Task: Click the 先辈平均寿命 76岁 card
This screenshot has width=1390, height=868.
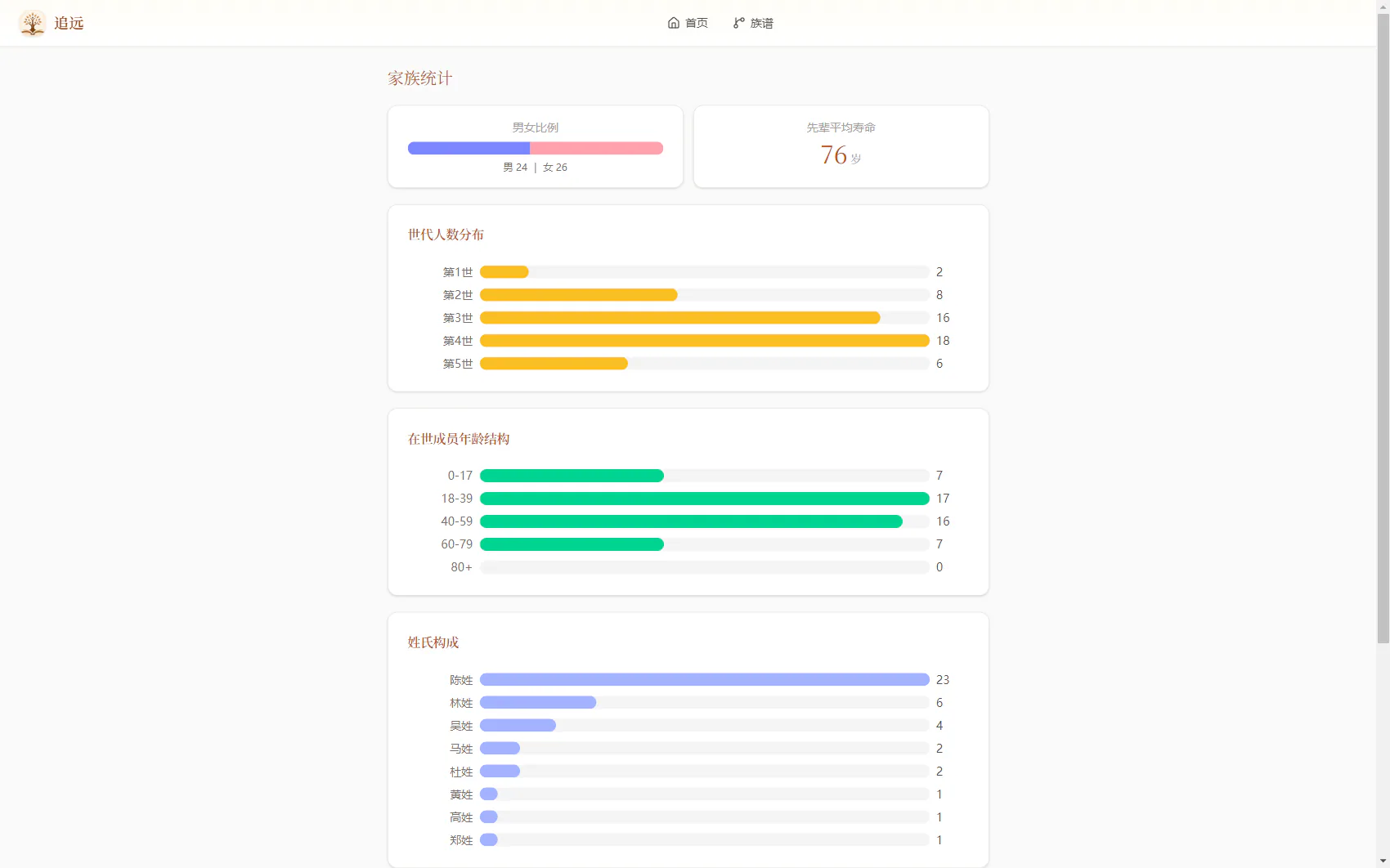Action: point(841,146)
